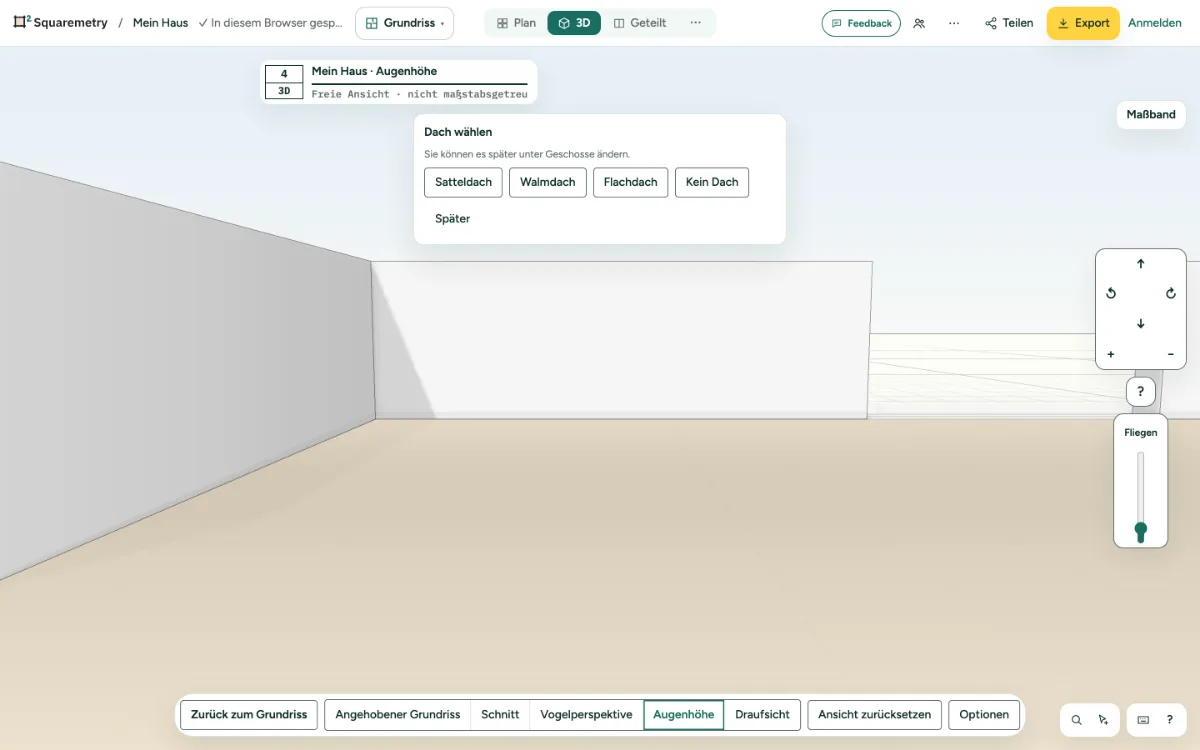Rotate view clockwise

coord(1171,294)
